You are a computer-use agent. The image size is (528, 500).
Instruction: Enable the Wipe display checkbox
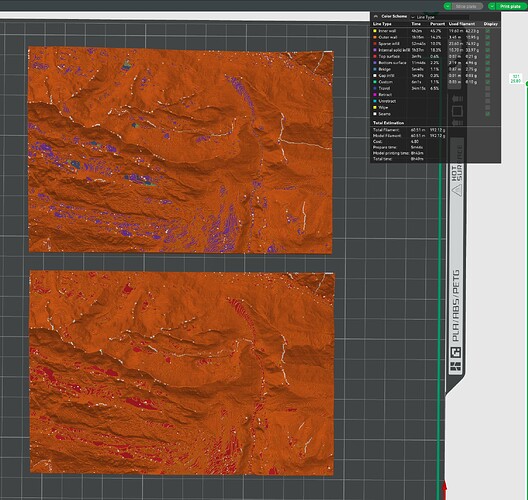(487, 107)
